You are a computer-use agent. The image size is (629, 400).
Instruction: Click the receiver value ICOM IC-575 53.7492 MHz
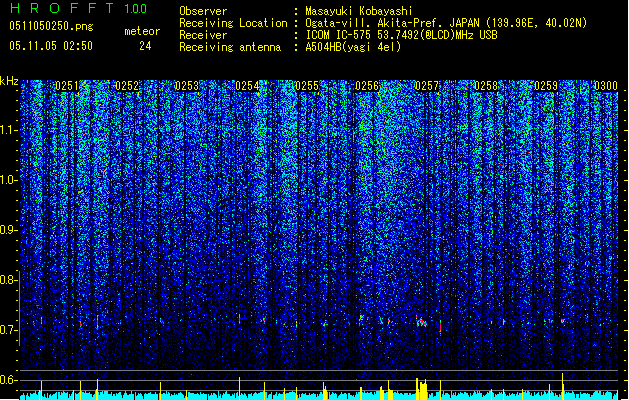pos(401,35)
